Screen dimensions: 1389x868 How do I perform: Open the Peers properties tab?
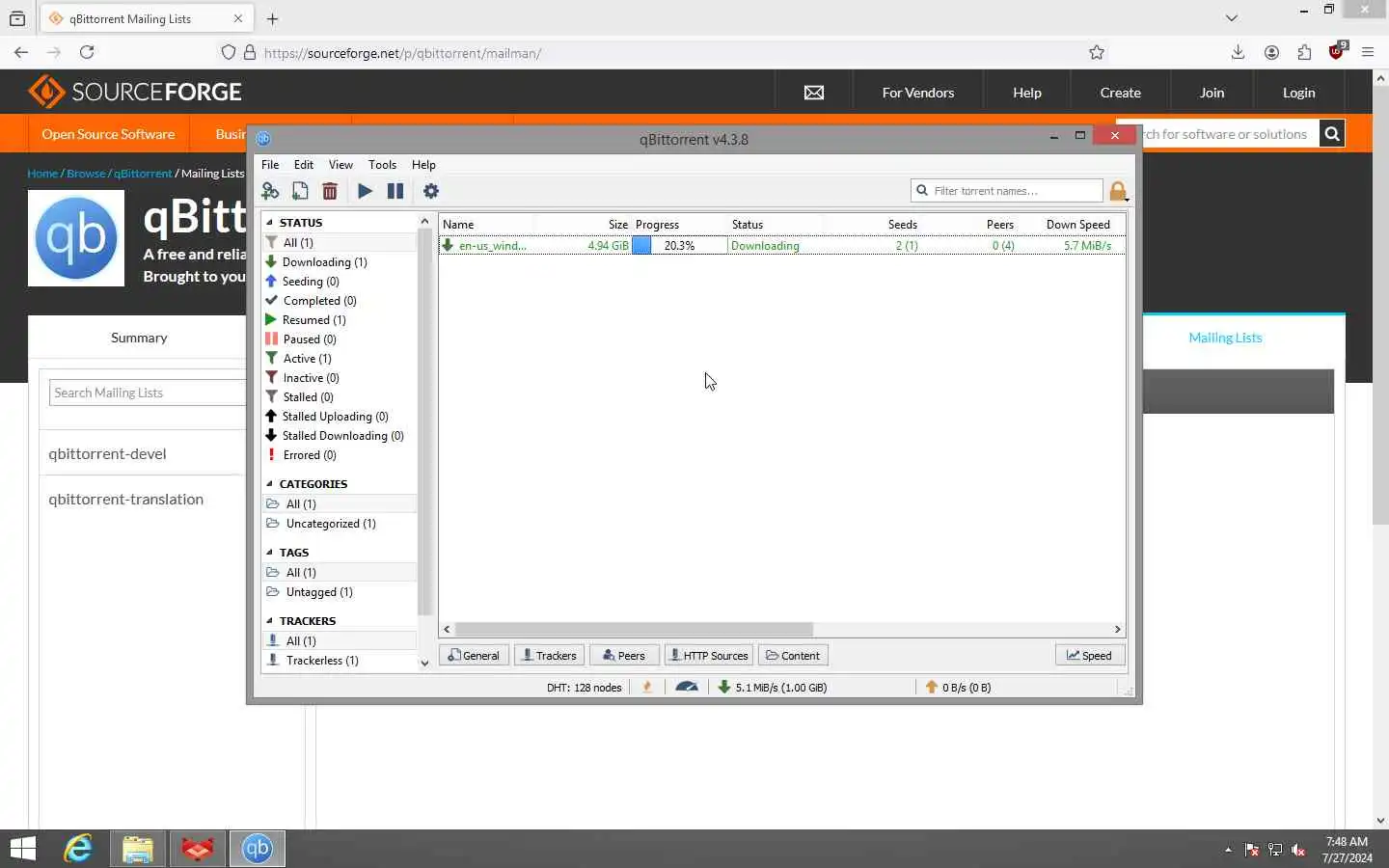click(624, 655)
